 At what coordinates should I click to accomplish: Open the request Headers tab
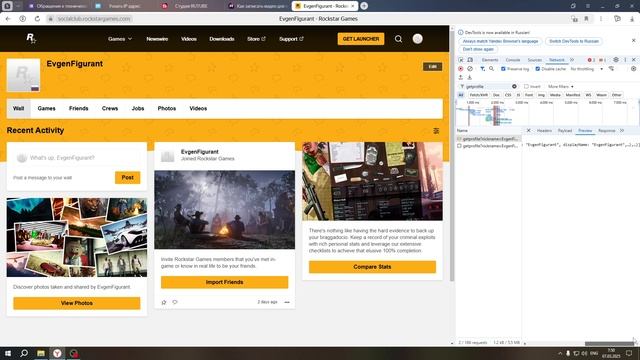pyautogui.click(x=544, y=131)
